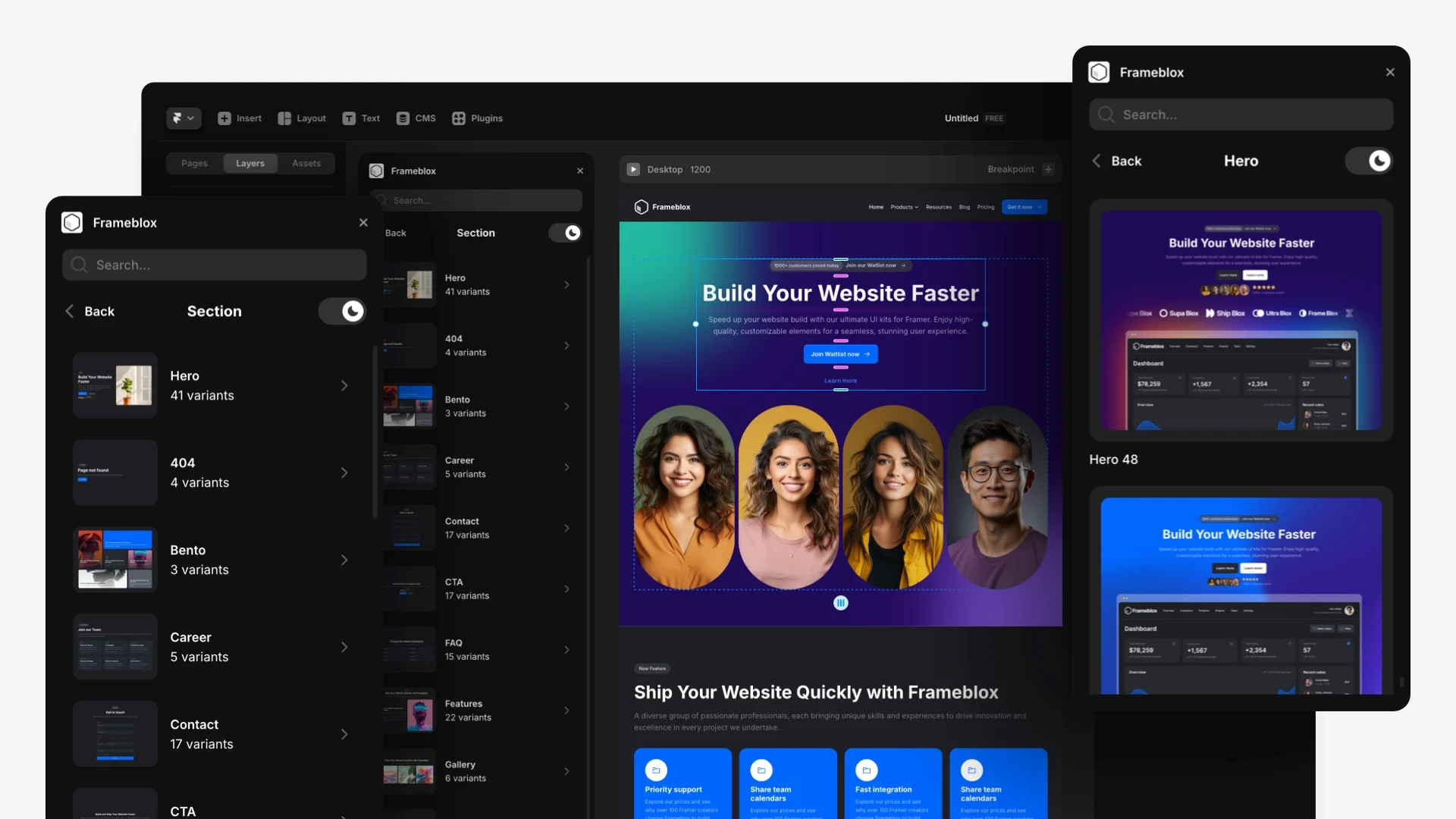Click the New Feature badge on the canvas
1456x819 pixels.
(652, 668)
